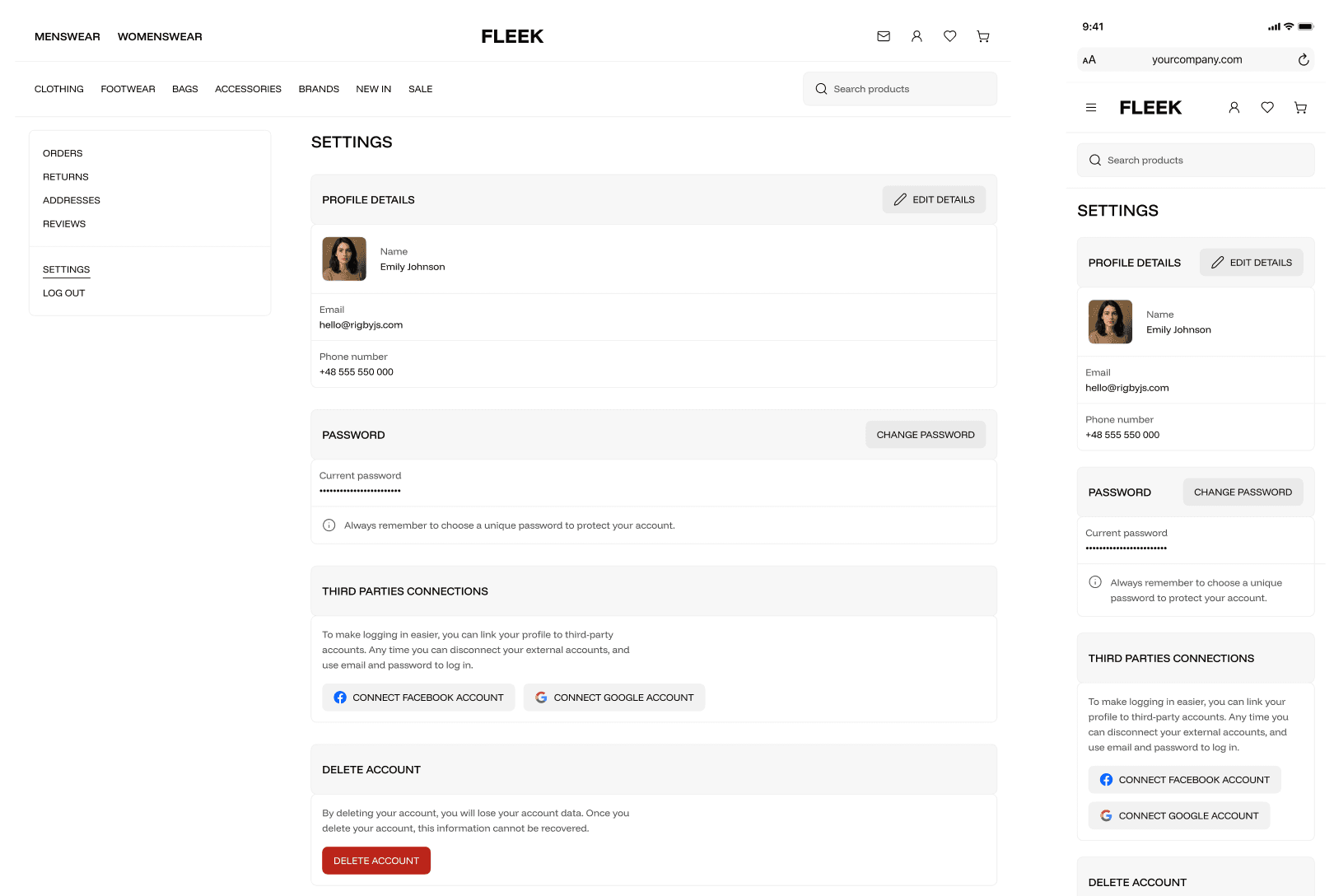The height and width of the screenshot is (896, 1334).
Task: Click the 9:41 clock in mobile status bar
Action: pos(1093,26)
